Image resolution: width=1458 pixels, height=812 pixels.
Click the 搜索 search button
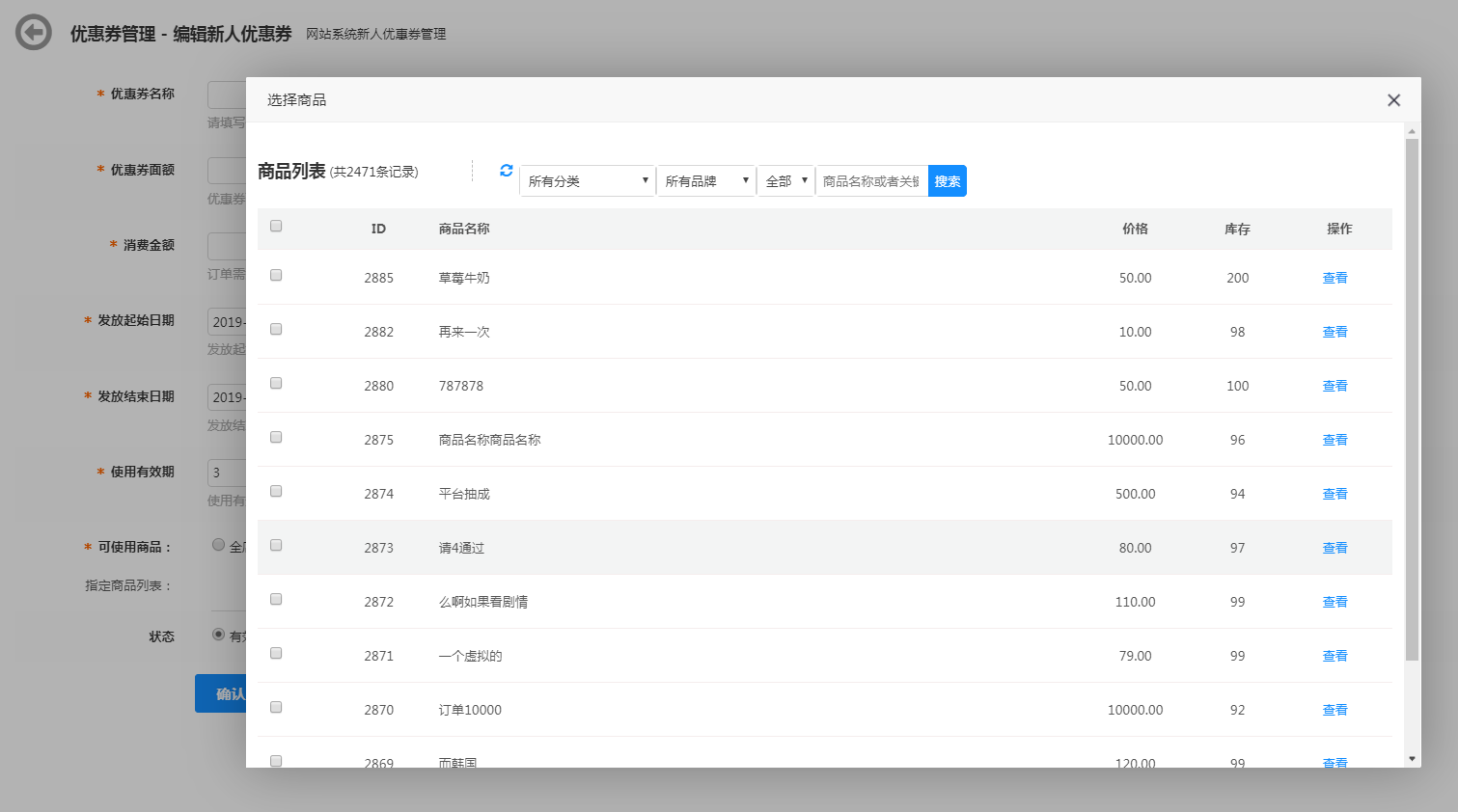(947, 181)
